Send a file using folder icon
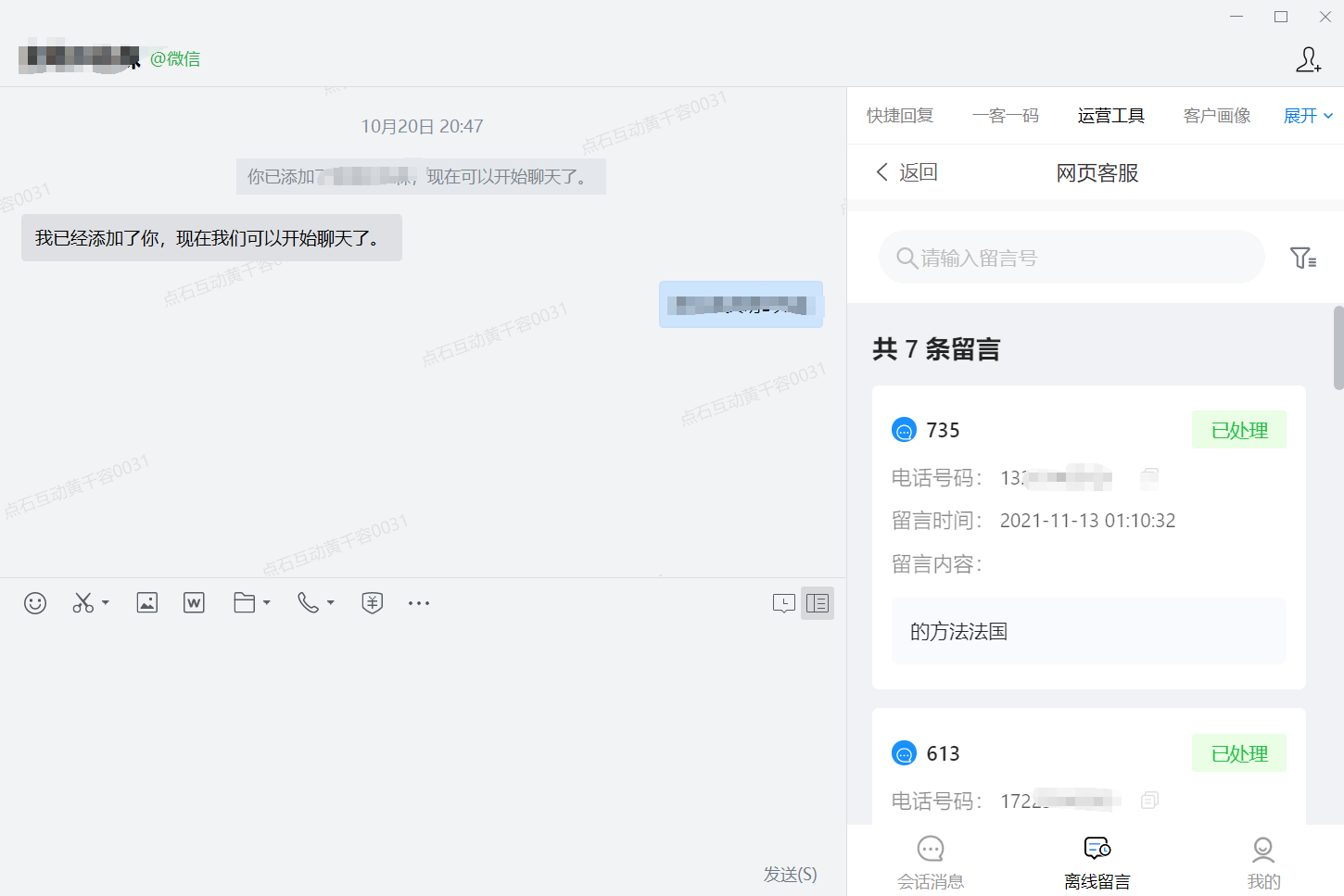The height and width of the screenshot is (896, 1344). tap(245, 603)
